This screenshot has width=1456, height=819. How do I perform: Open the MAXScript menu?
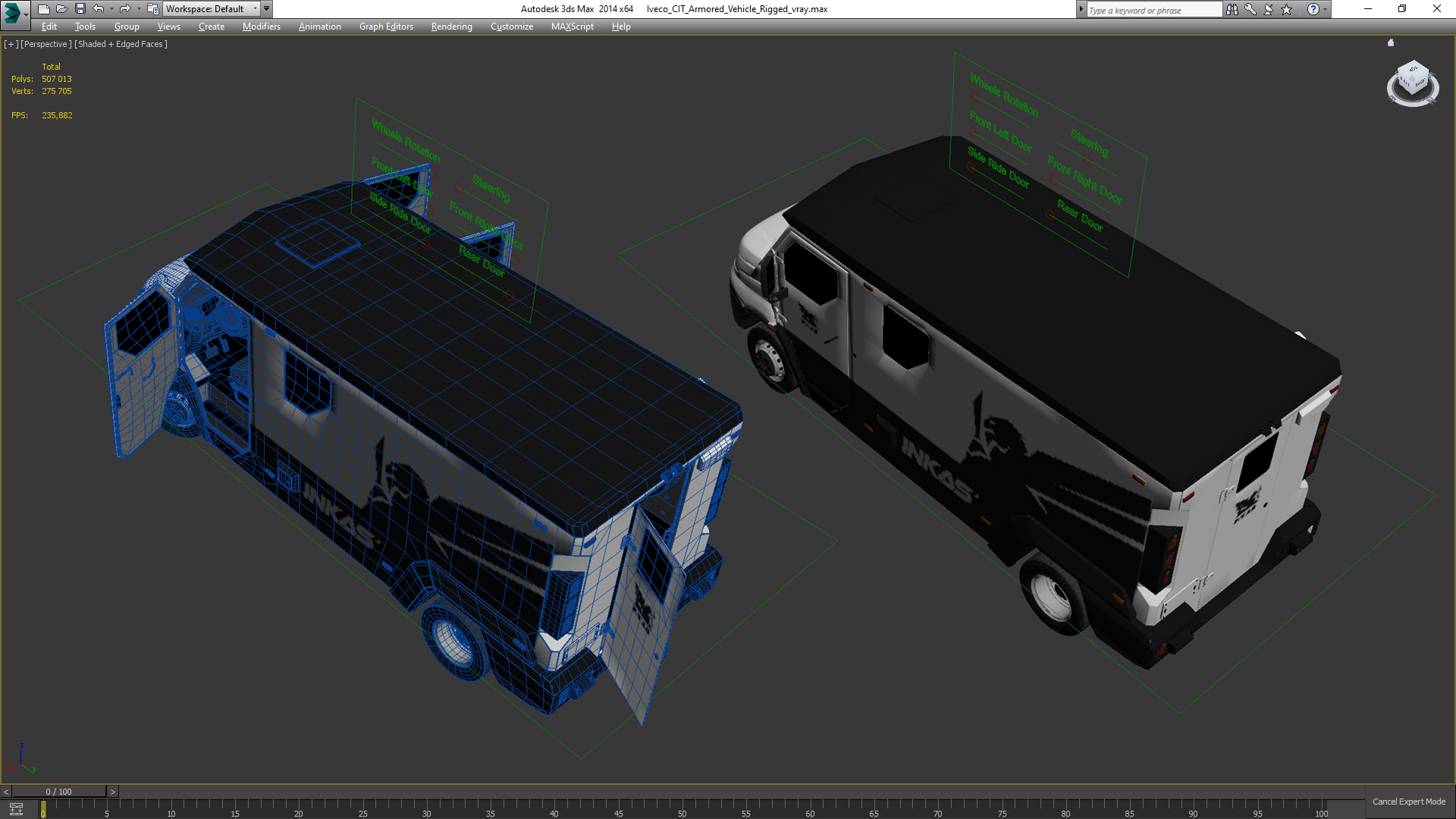point(572,27)
